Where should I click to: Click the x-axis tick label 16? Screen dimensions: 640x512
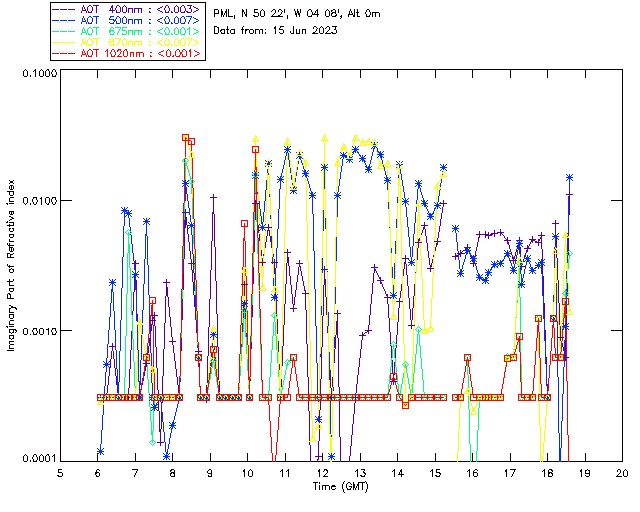click(x=473, y=473)
